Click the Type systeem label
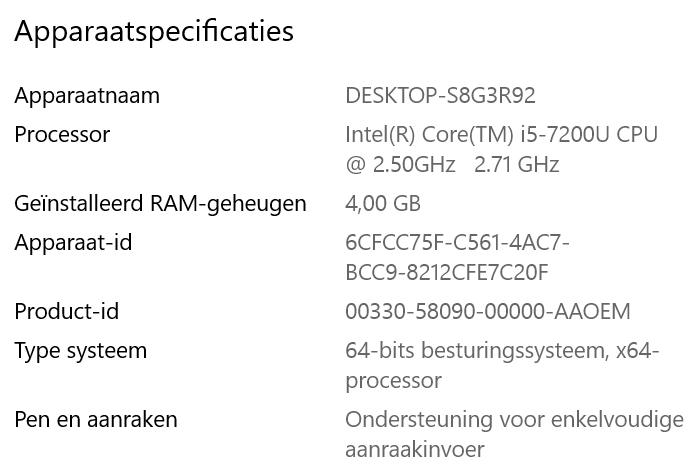This screenshot has width=698, height=472. pyautogui.click(x=80, y=351)
